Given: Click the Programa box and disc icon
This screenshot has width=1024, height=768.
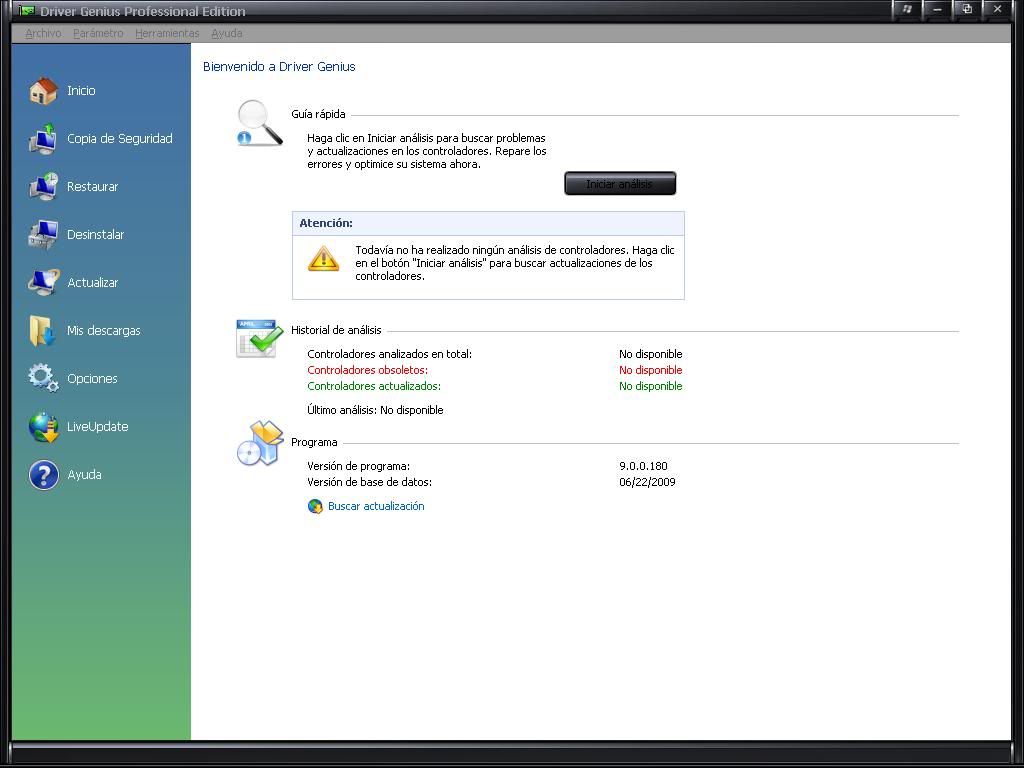Looking at the screenshot, I should [260, 443].
